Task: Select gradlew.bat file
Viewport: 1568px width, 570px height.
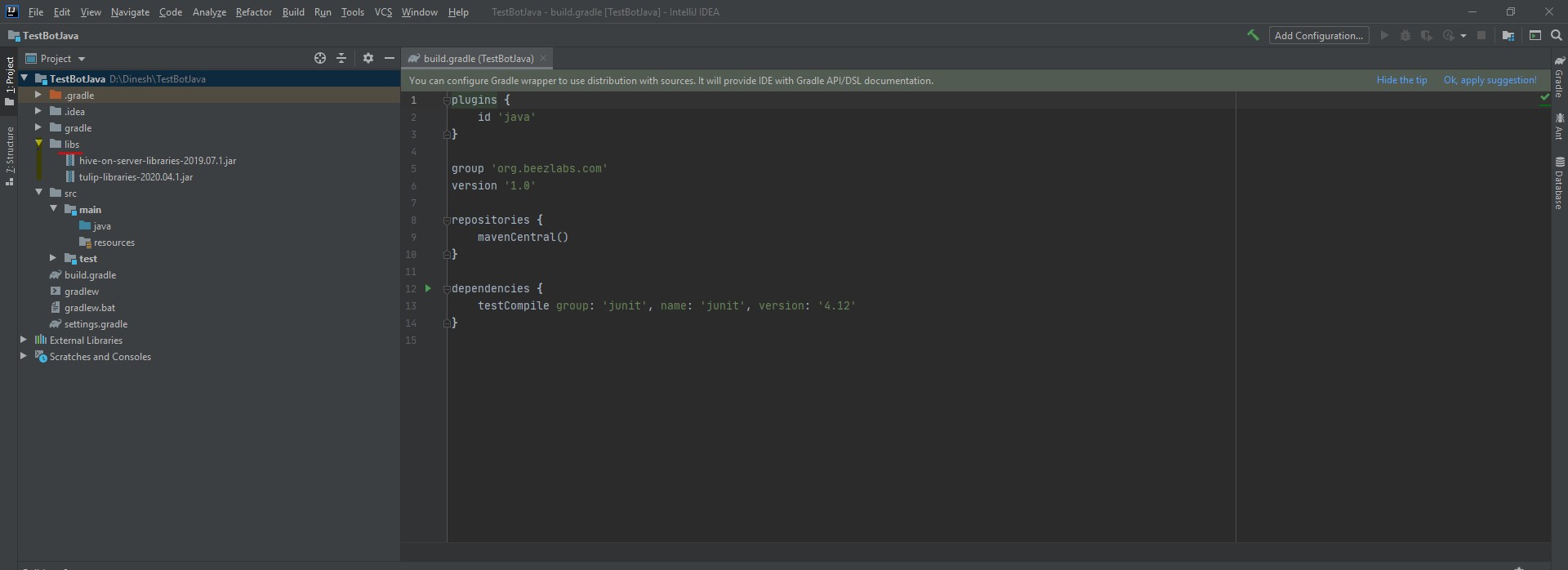Action: 90,308
